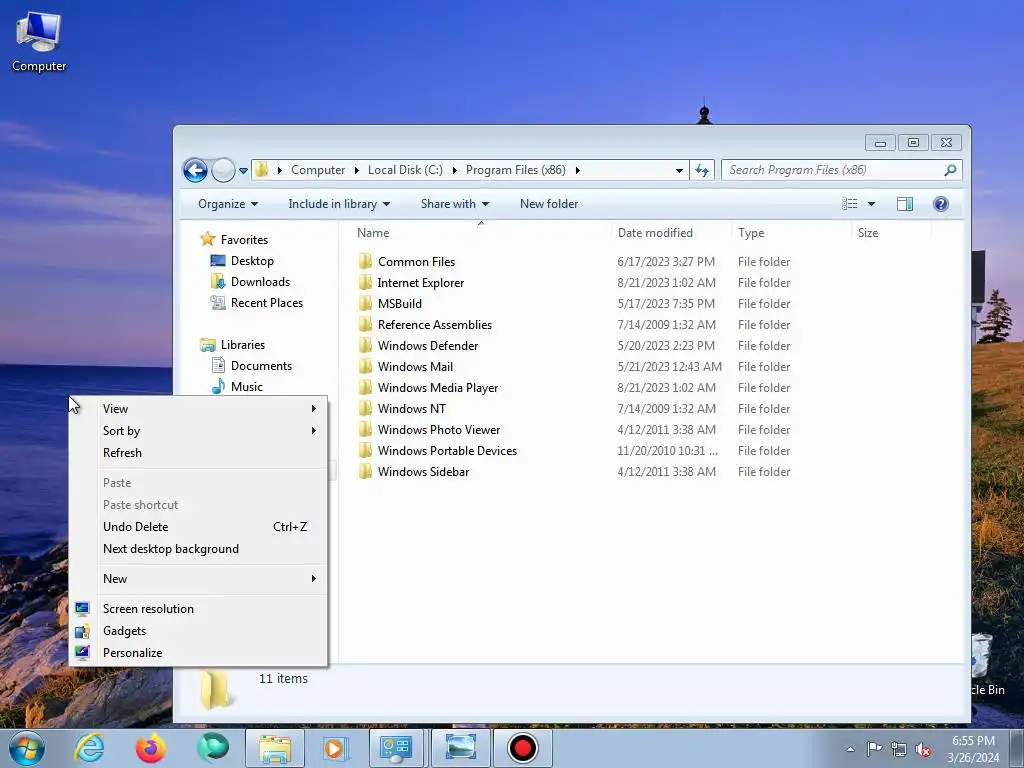1024x768 pixels.
Task: Select Documents library in navigation pane
Action: click(261, 366)
